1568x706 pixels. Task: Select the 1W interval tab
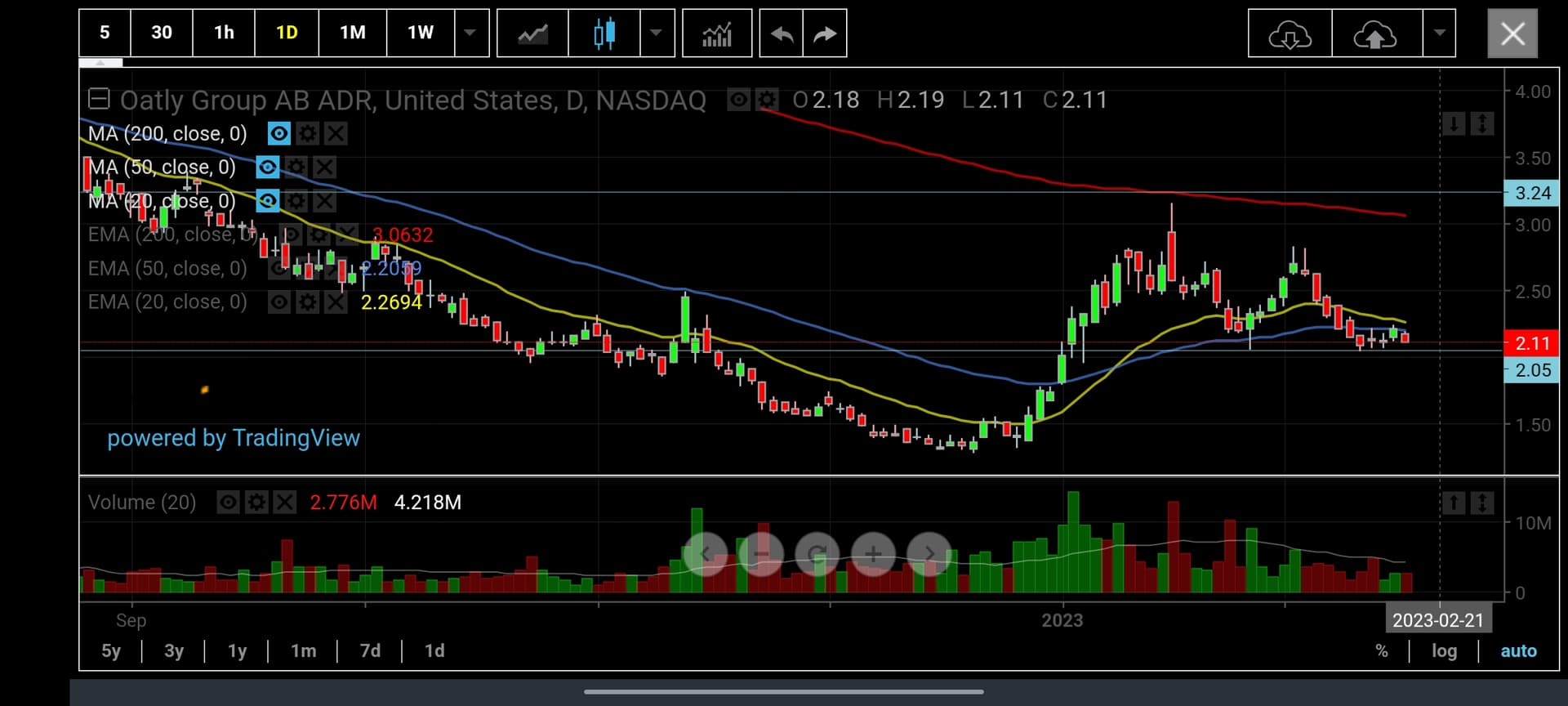coord(420,34)
